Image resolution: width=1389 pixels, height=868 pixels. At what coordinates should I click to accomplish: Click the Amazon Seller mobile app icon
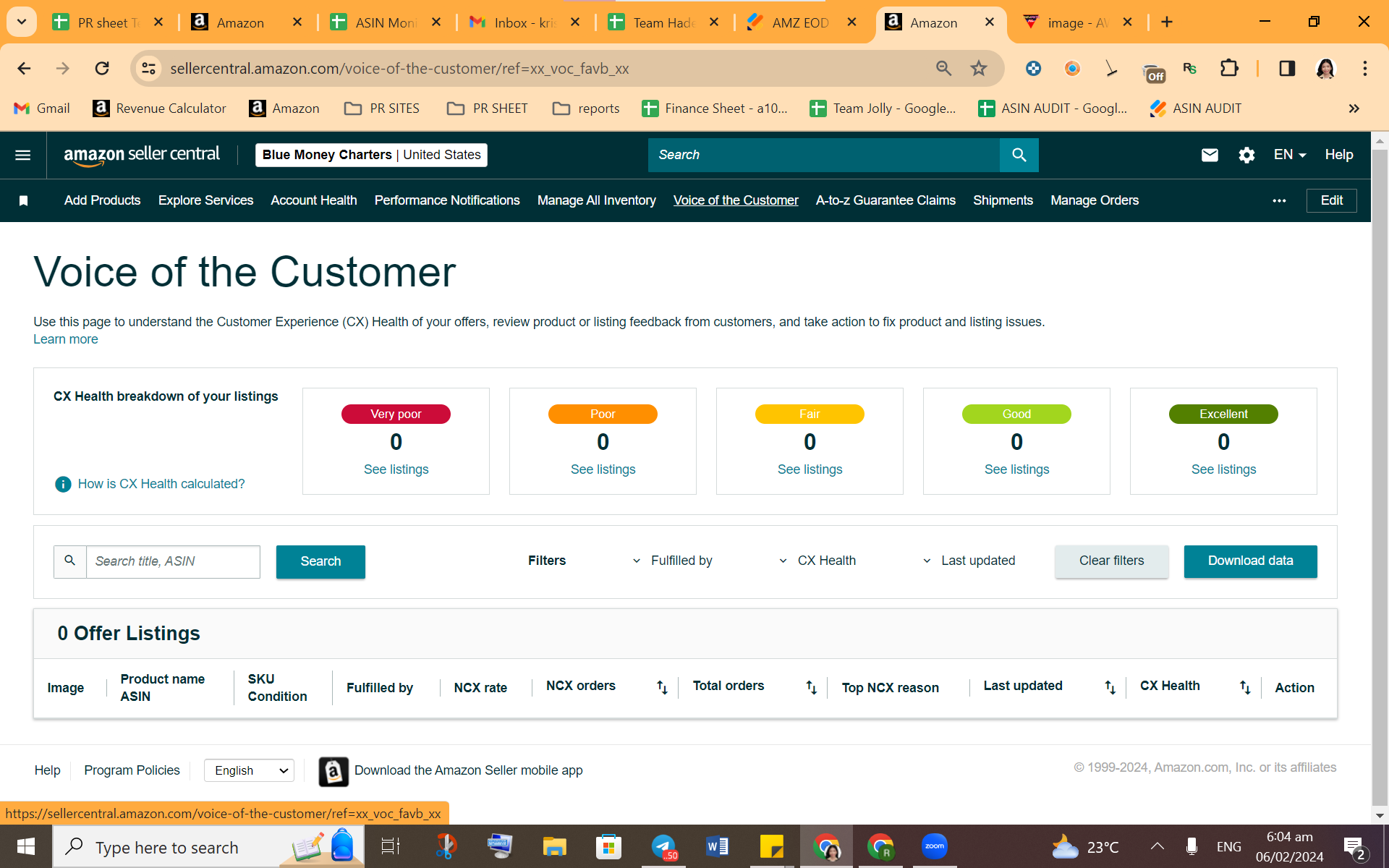[x=334, y=771]
